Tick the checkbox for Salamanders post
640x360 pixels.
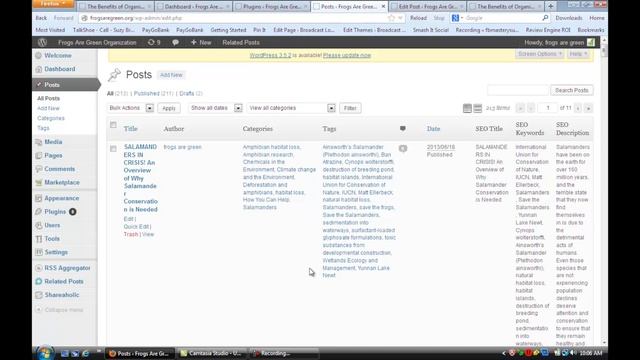pyautogui.click(x=113, y=149)
